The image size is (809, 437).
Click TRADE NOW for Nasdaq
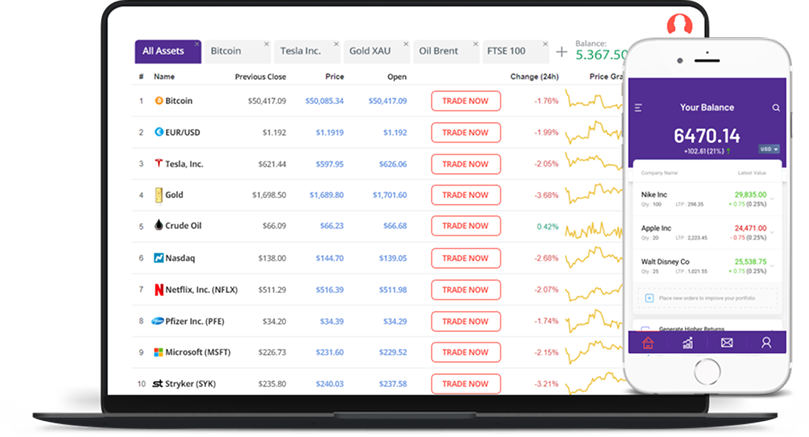pos(466,258)
